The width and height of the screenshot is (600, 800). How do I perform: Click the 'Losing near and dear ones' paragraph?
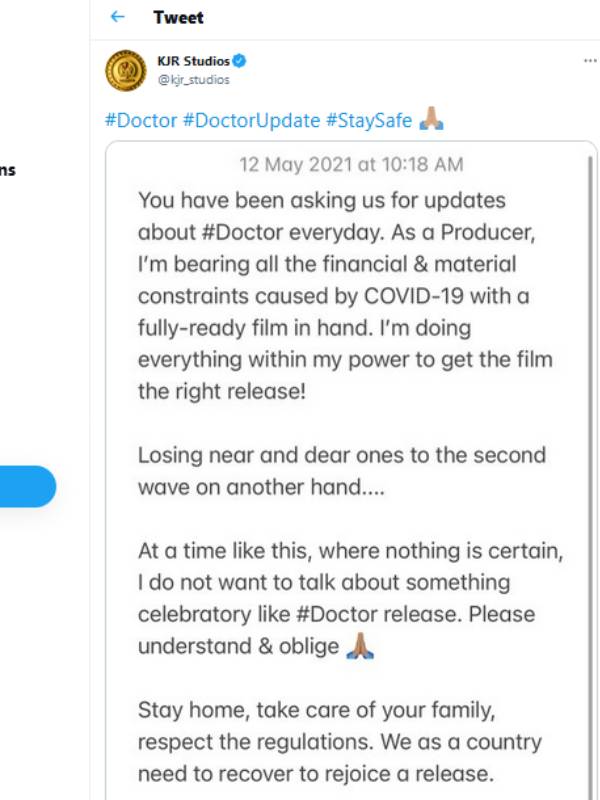coord(342,471)
